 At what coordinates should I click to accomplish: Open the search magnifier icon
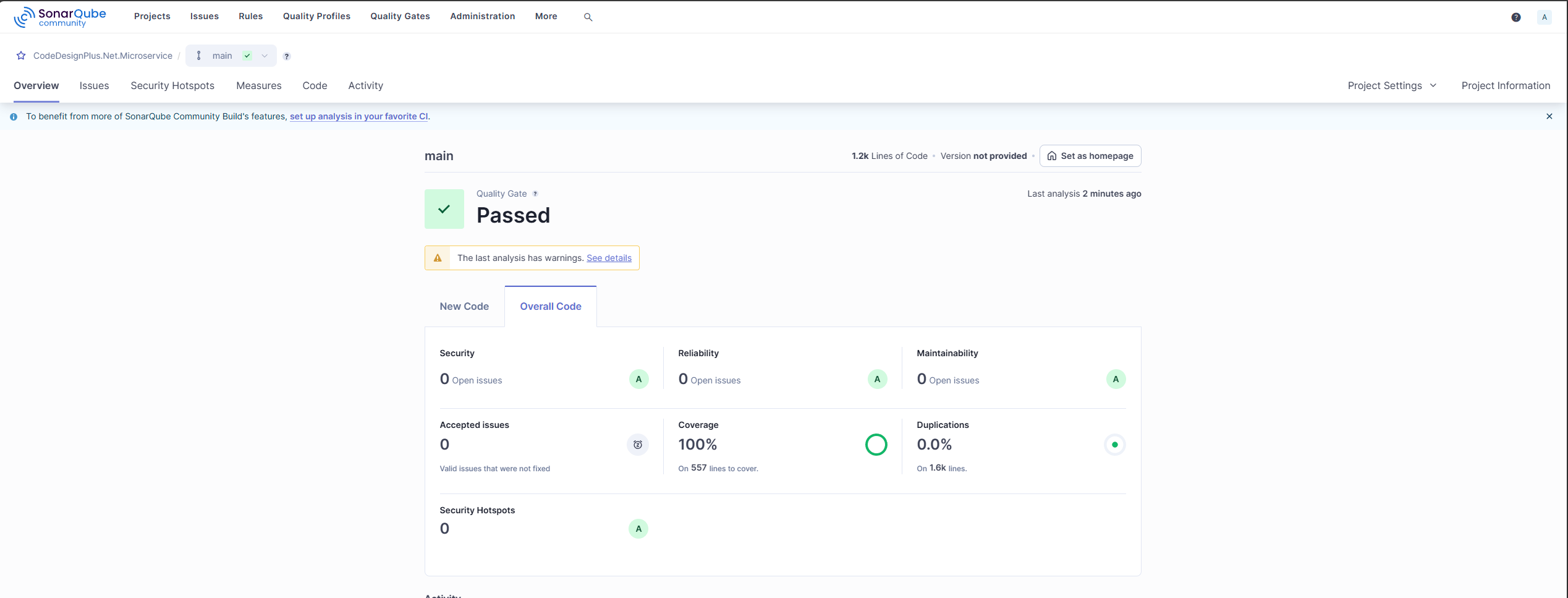point(588,17)
